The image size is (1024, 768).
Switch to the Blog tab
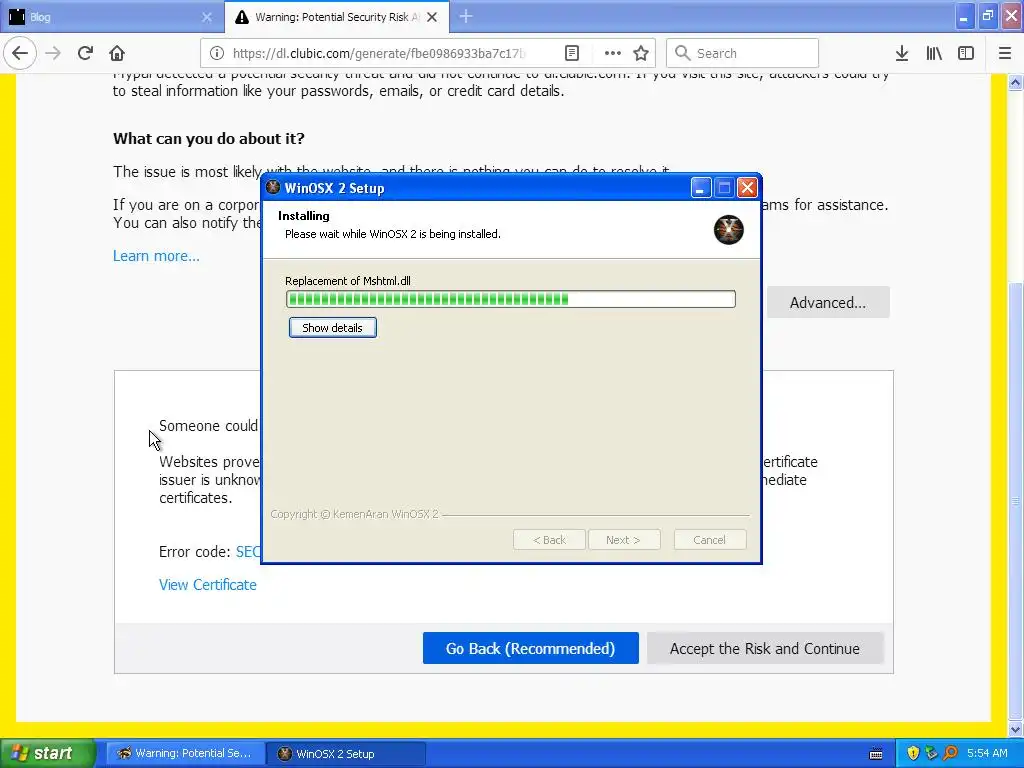pos(111,17)
